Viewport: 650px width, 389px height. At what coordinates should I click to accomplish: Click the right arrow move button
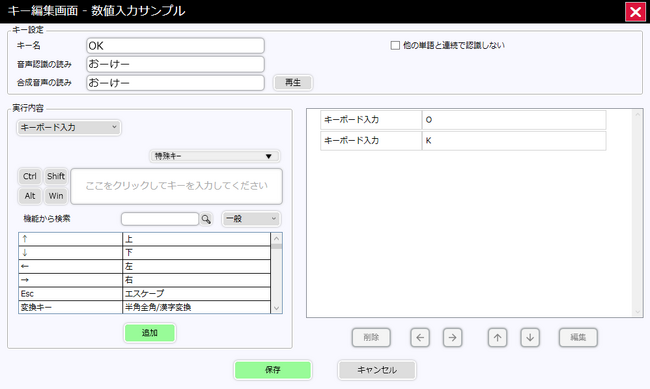point(452,338)
